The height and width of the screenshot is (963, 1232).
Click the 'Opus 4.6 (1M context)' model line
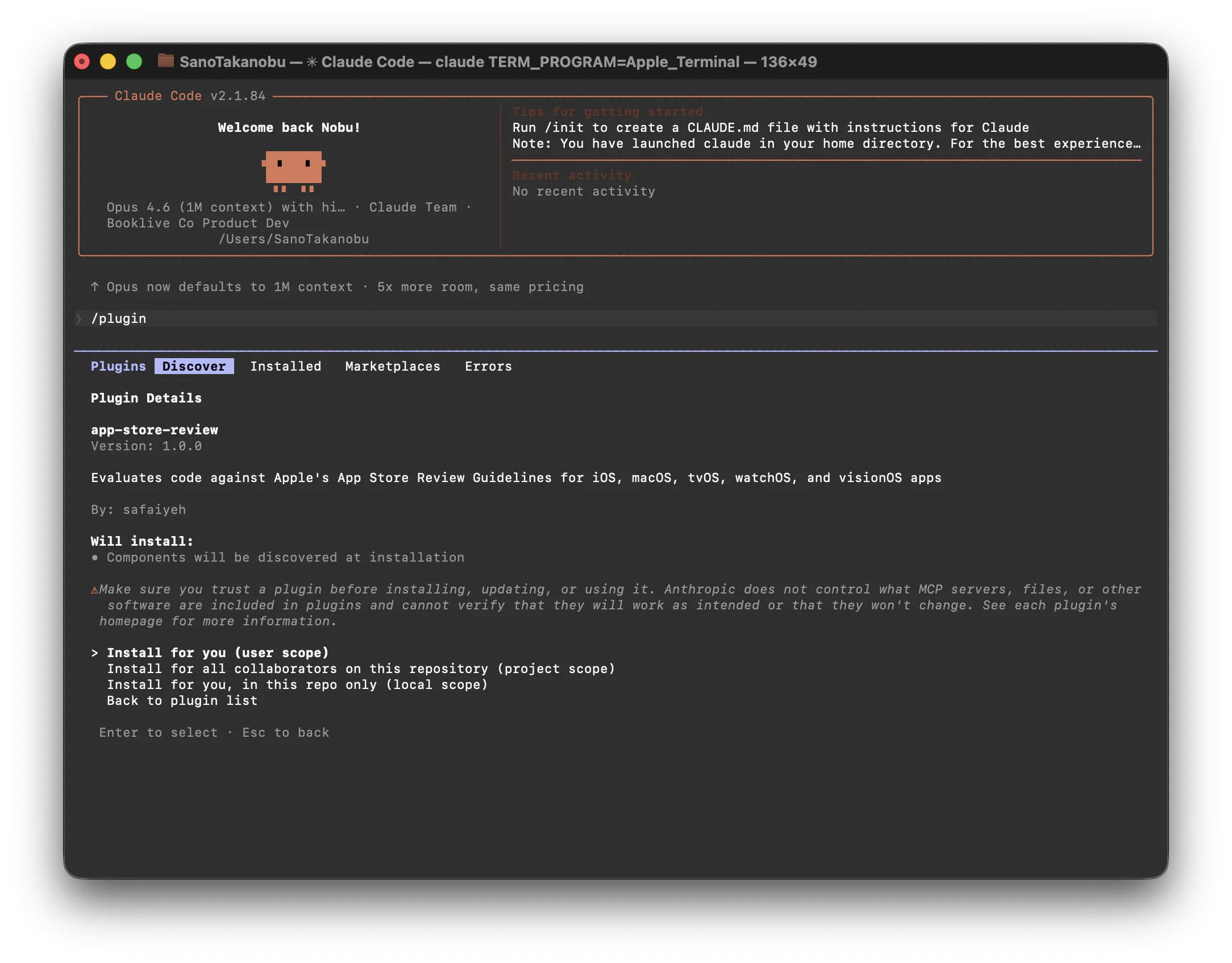pos(289,207)
